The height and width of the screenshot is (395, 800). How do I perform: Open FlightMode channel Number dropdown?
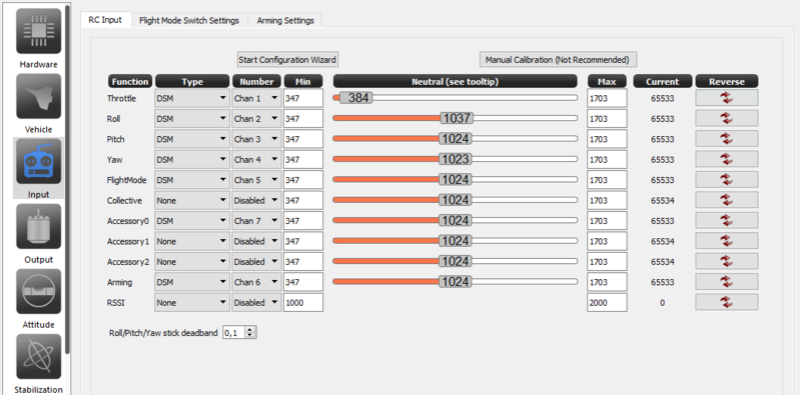[256, 180]
